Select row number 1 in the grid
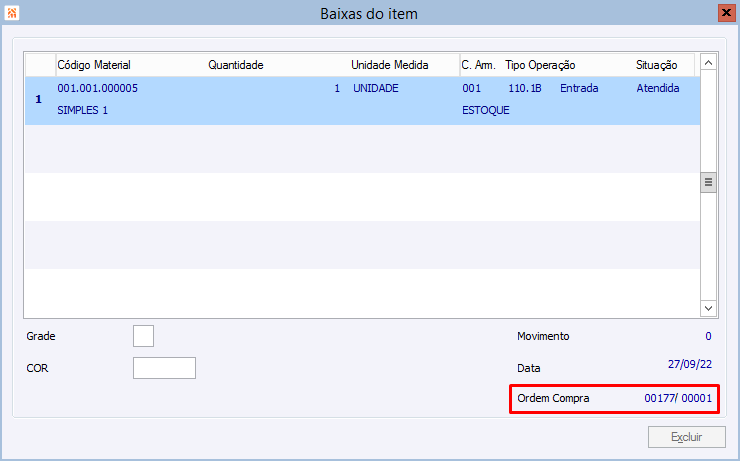740x461 pixels. point(39,100)
